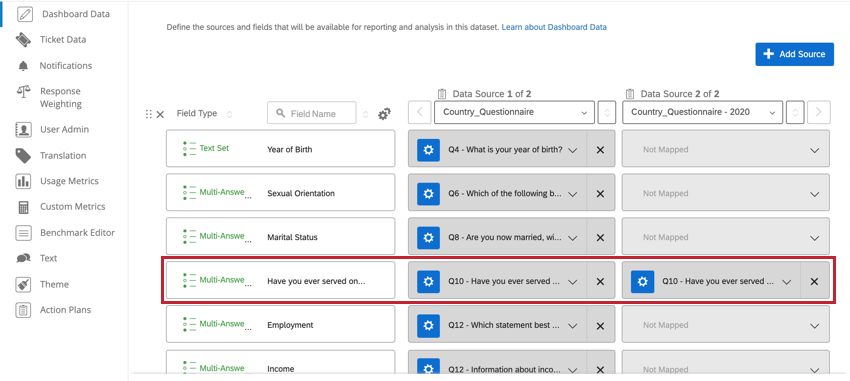
Task: Expand Q4 year of birth field dropdown
Action: [572, 150]
